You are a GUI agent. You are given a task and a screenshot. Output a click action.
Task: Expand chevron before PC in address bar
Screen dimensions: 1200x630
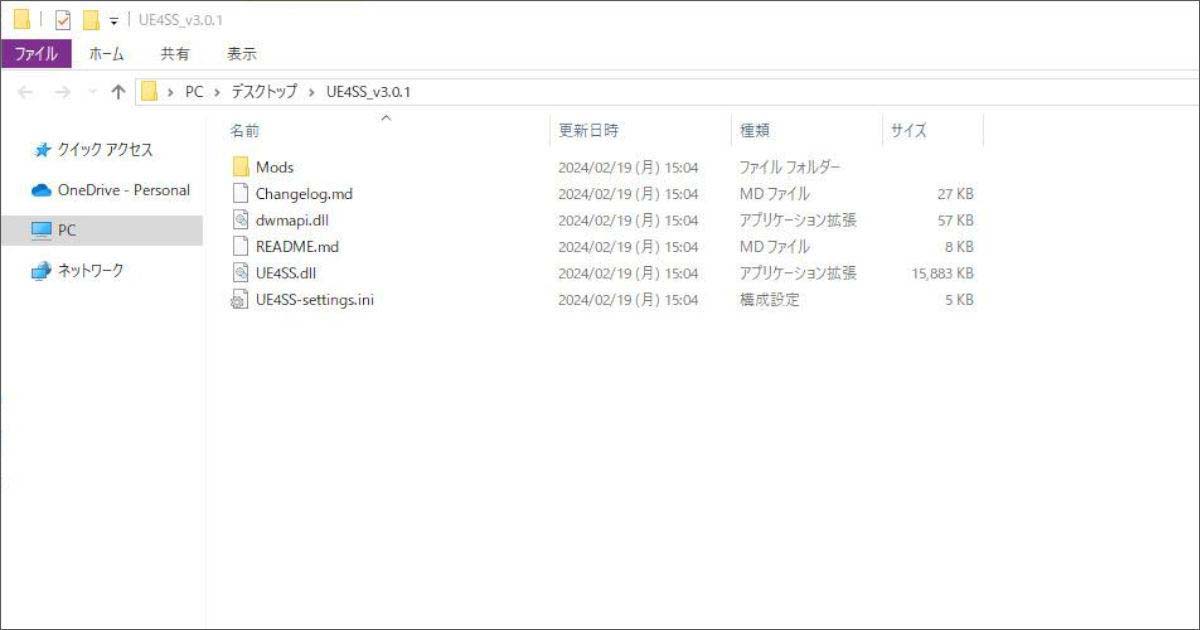tap(171, 92)
